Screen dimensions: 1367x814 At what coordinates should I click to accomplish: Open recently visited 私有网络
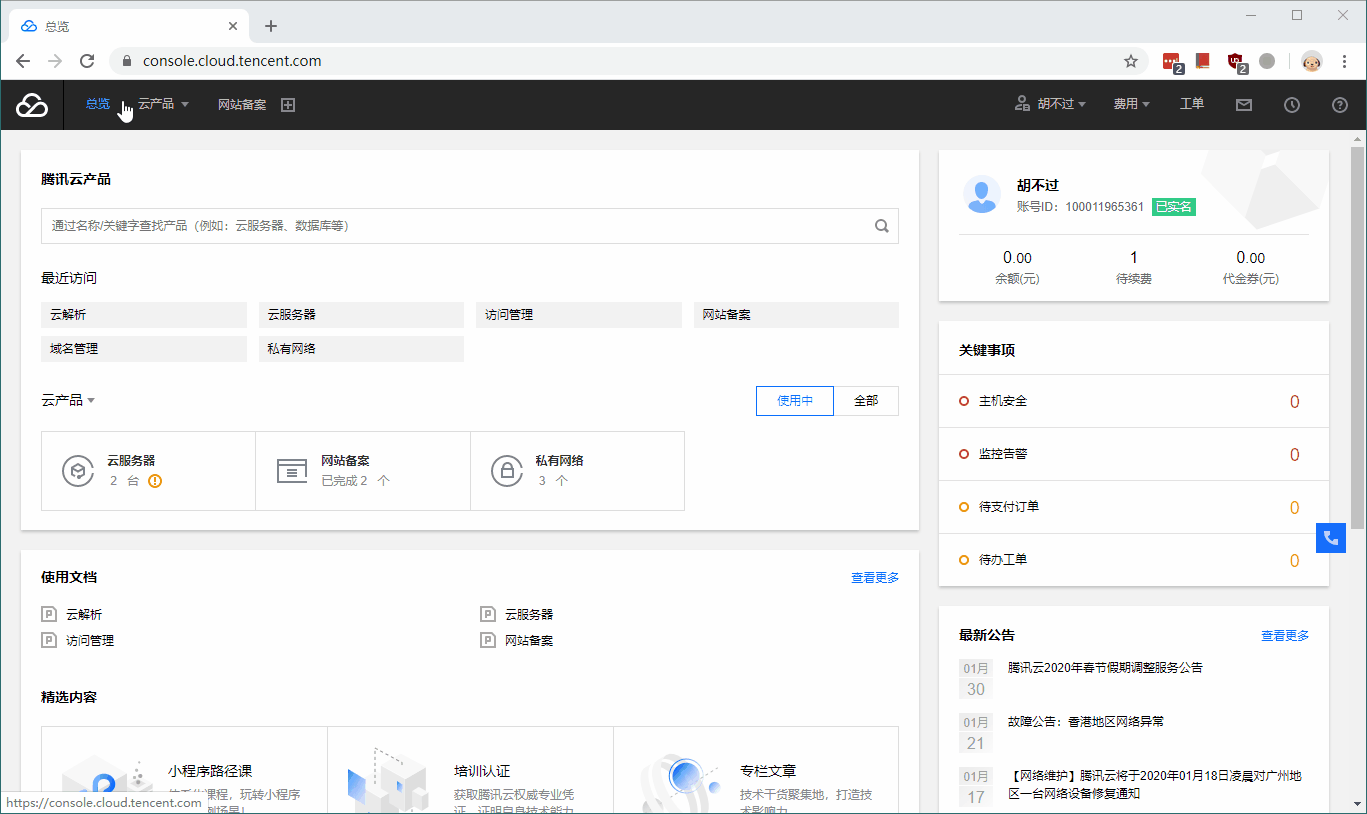pos(361,349)
